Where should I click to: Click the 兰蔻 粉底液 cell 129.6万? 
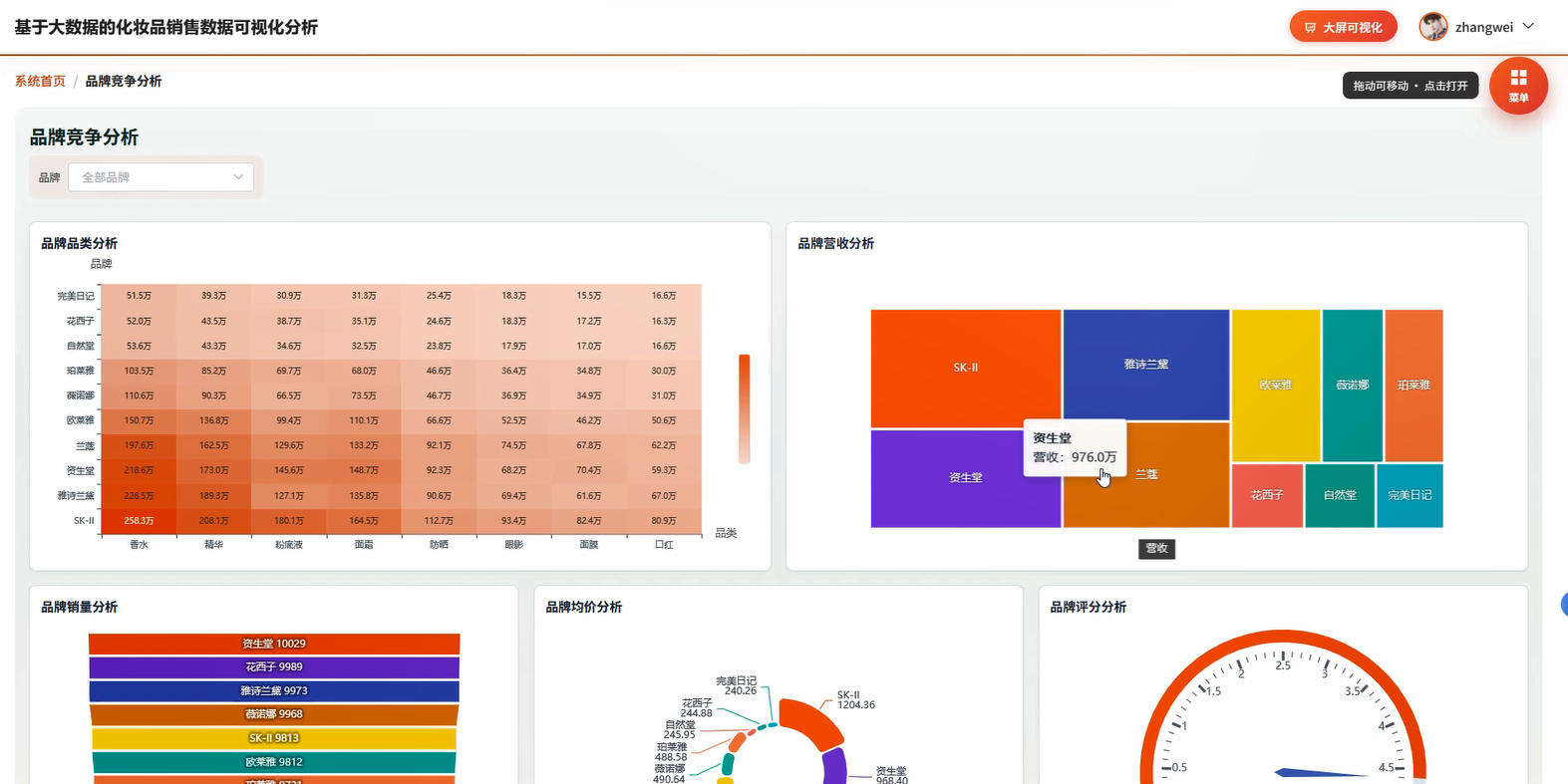tap(289, 446)
